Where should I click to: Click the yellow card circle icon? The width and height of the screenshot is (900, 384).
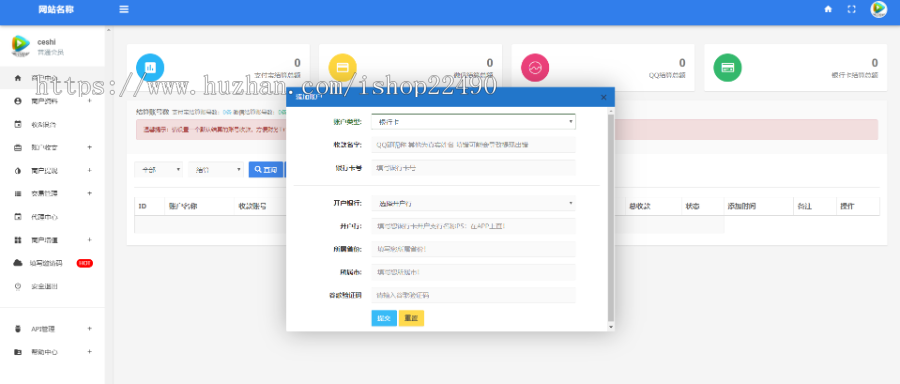coord(343,68)
